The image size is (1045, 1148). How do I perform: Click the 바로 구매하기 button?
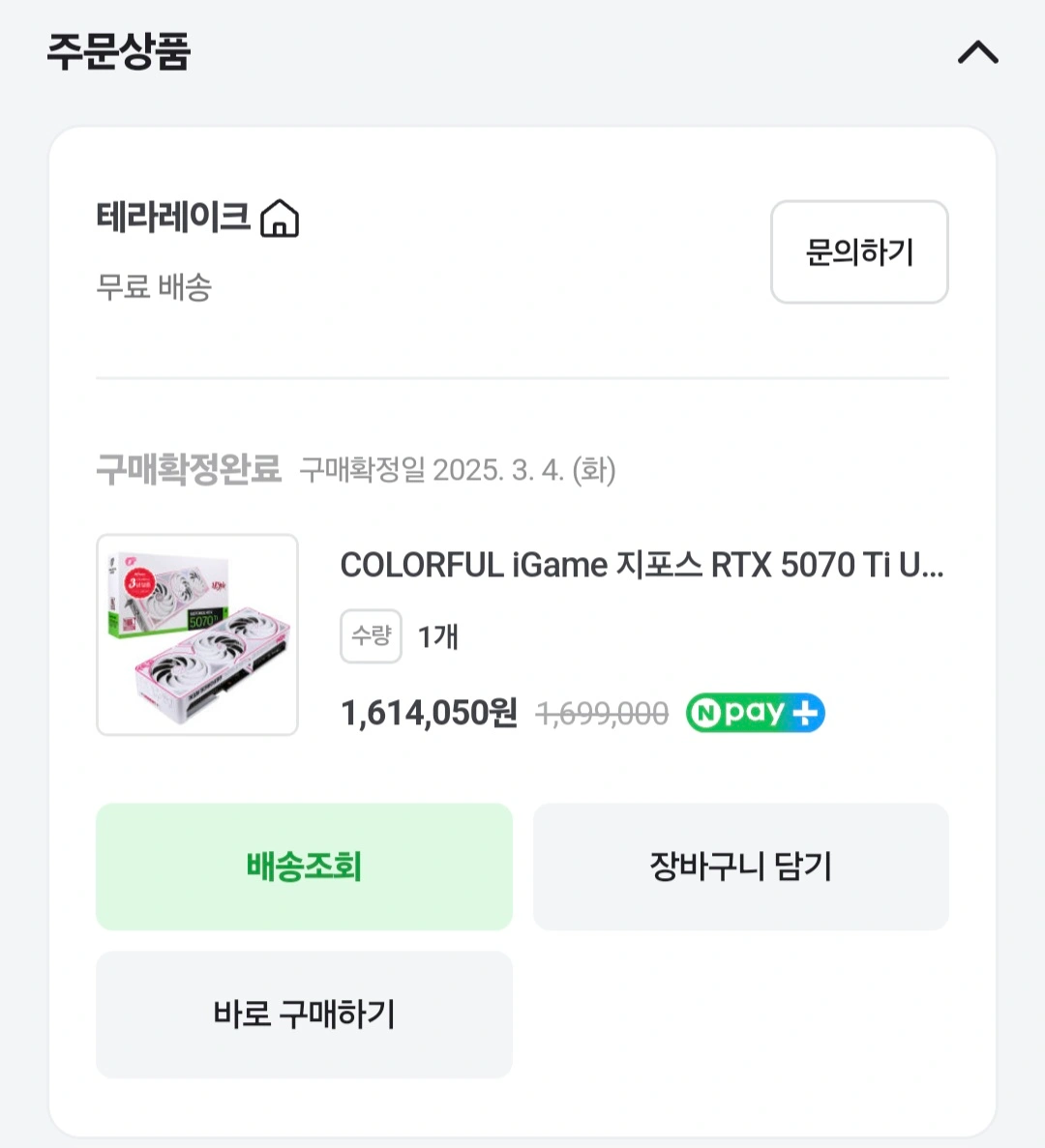point(304,1015)
